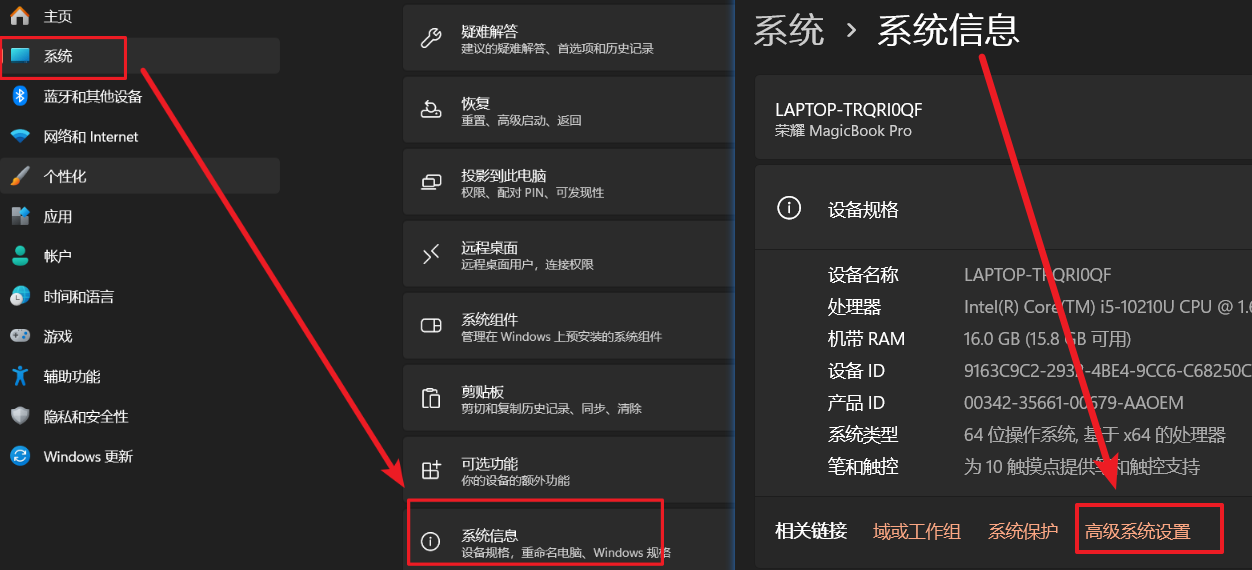Viewport: 1252px width, 570px height.
Task: Click the network Wi-Fi icon in sidebar
Action: click(x=20, y=136)
